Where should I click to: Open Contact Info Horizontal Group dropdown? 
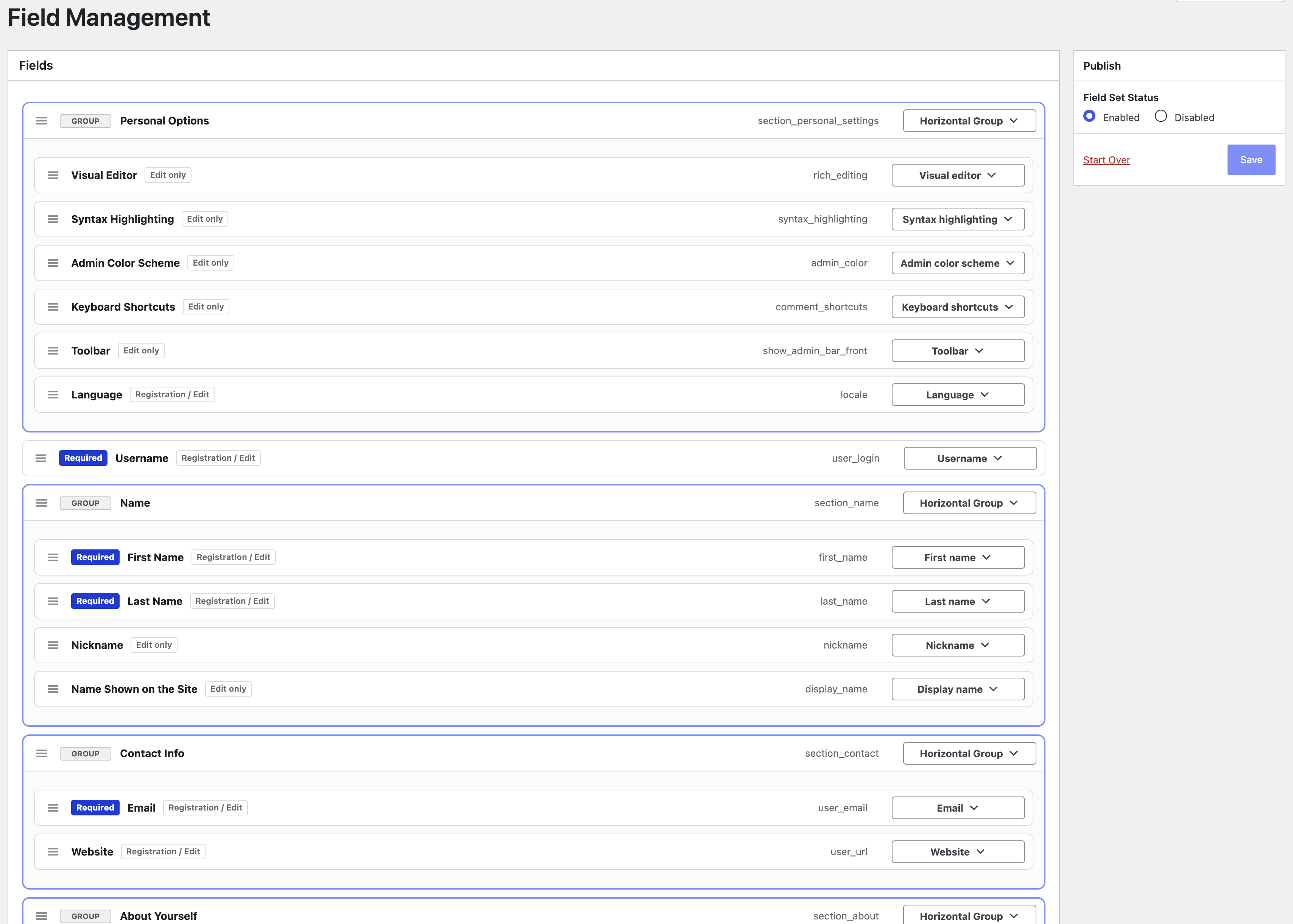point(969,753)
